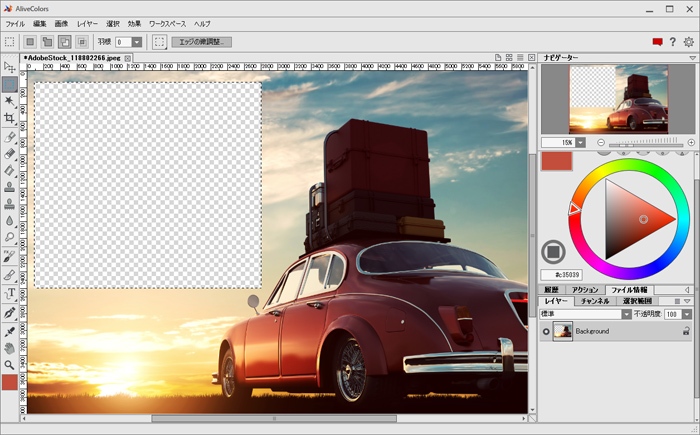Open preferences with the gear icon
The width and height of the screenshot is (700, 435).
689,42
